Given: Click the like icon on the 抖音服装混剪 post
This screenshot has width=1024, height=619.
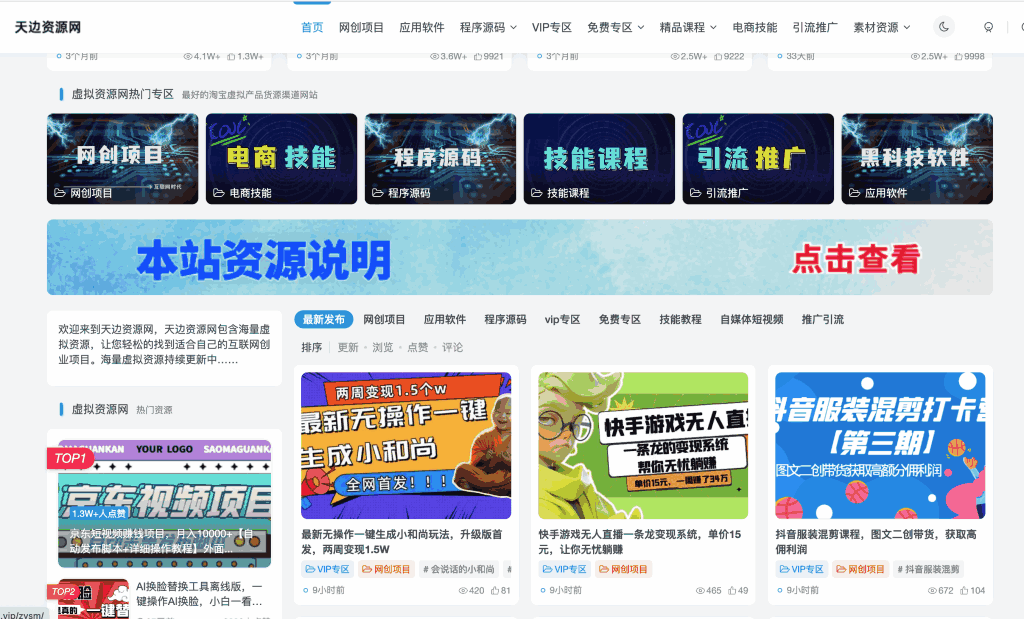Looking at the screenshot, I should click(x=964, y=591).
